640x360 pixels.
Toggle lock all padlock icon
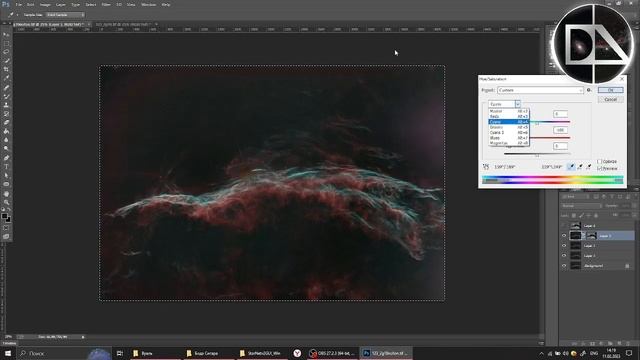pyautogui.click(x=596, y=216)
